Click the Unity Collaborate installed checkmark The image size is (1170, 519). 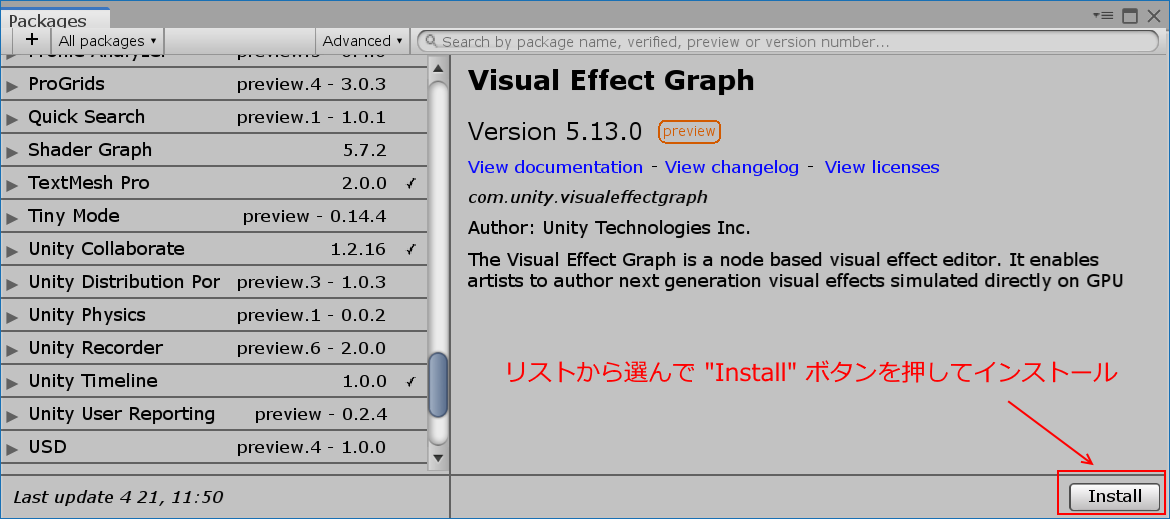point(411,249)
